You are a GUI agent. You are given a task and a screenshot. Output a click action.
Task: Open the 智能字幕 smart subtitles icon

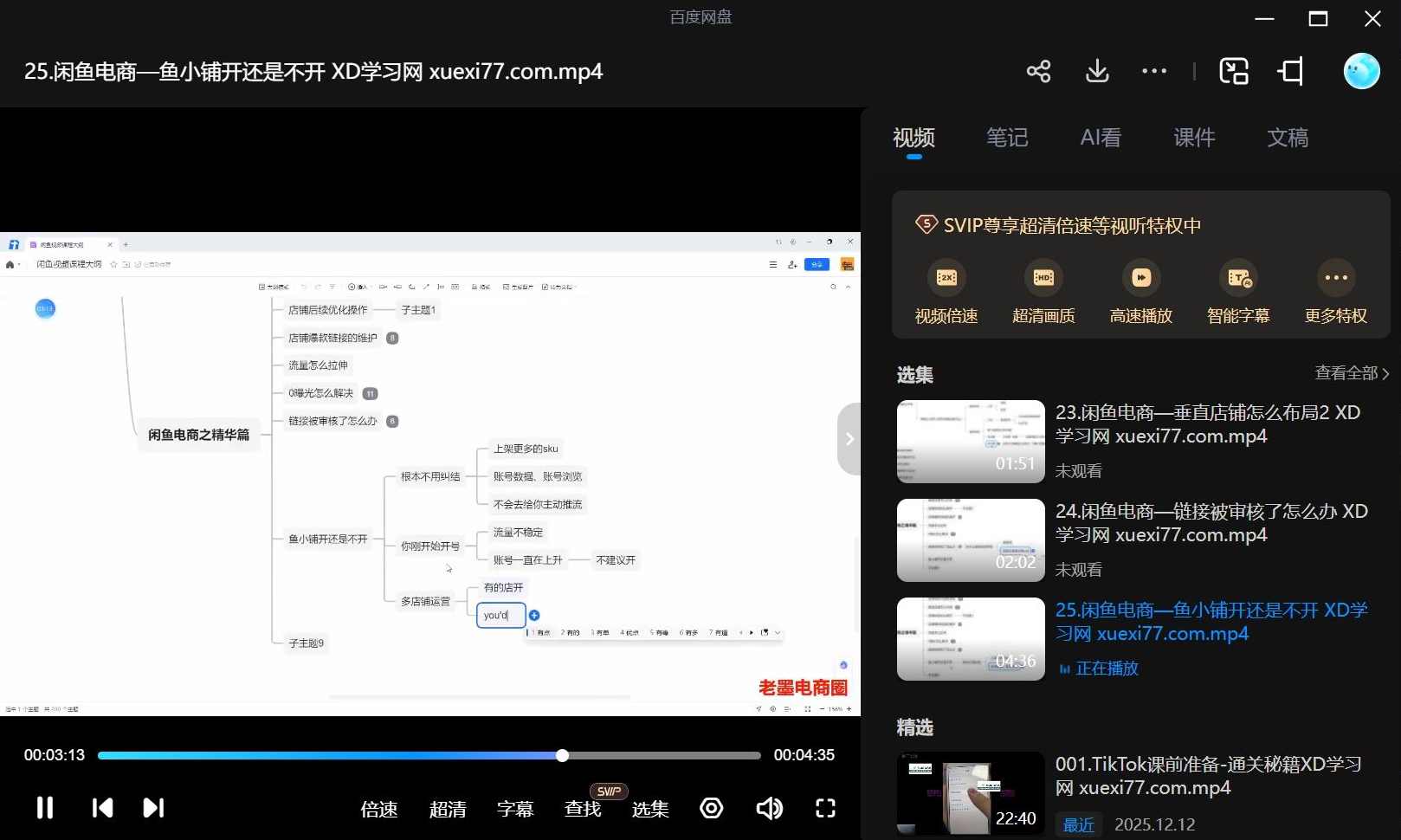(x=1238, y=277)
